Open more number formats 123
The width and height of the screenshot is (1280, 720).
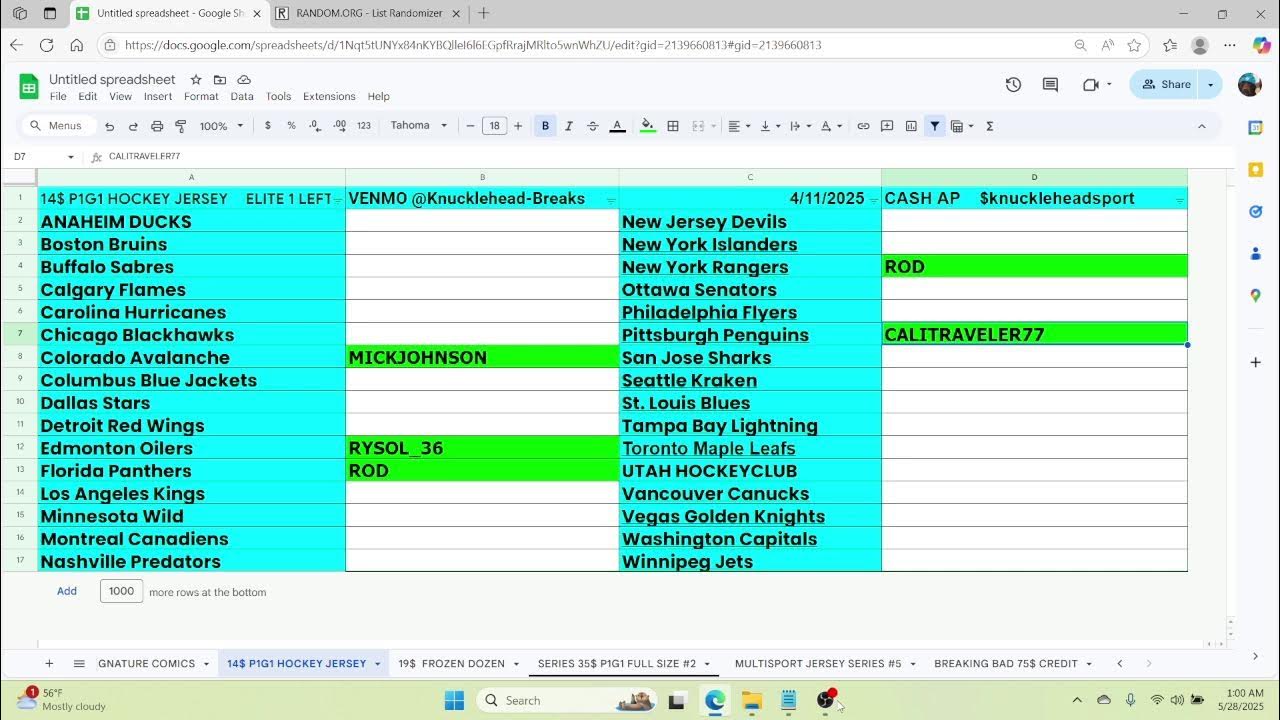click(x=364, y=126)
